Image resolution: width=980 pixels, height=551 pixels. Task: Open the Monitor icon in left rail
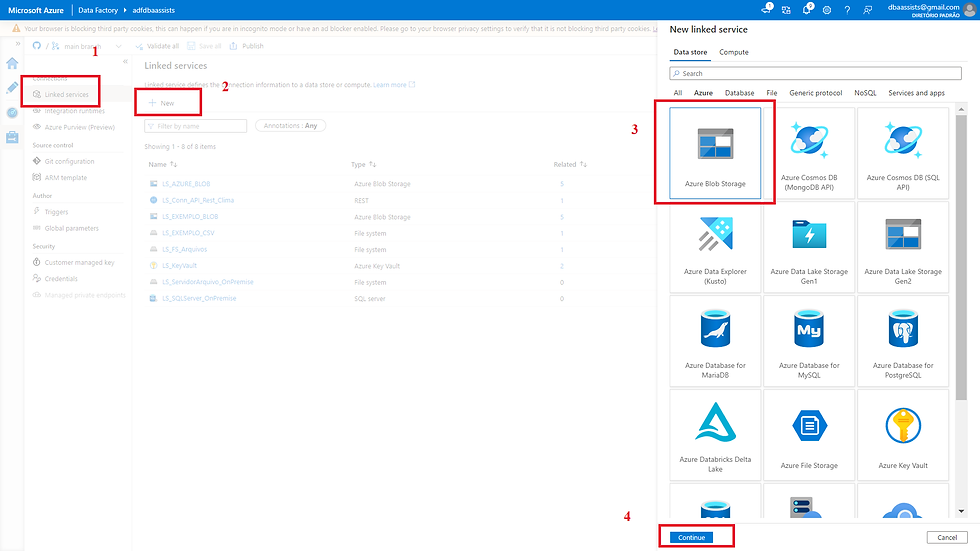point(12,113)
